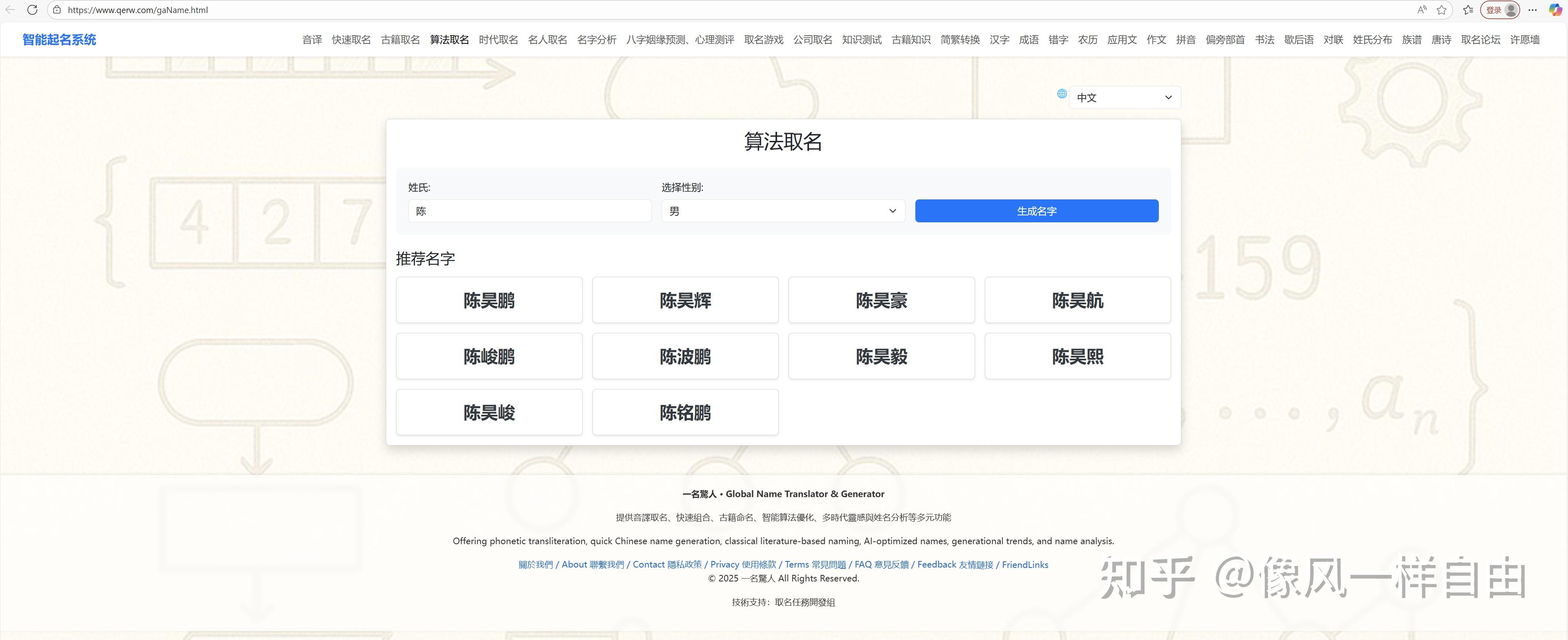Click the 生成名字 button
The image size is (1568, 640).
tap(1036, 211)
